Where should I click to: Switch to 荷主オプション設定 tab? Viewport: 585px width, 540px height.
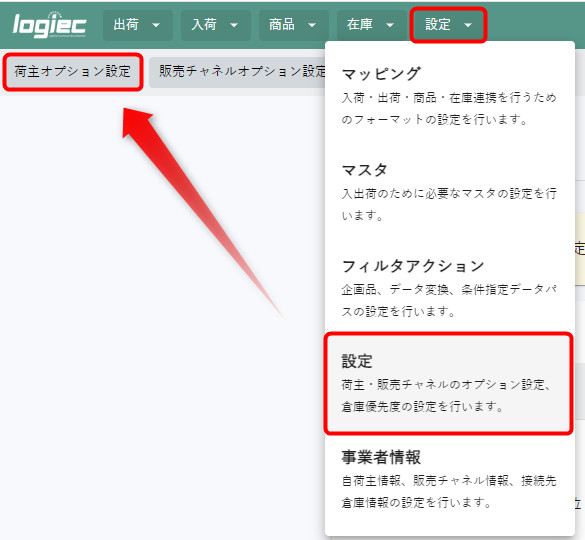pos(73,72)
